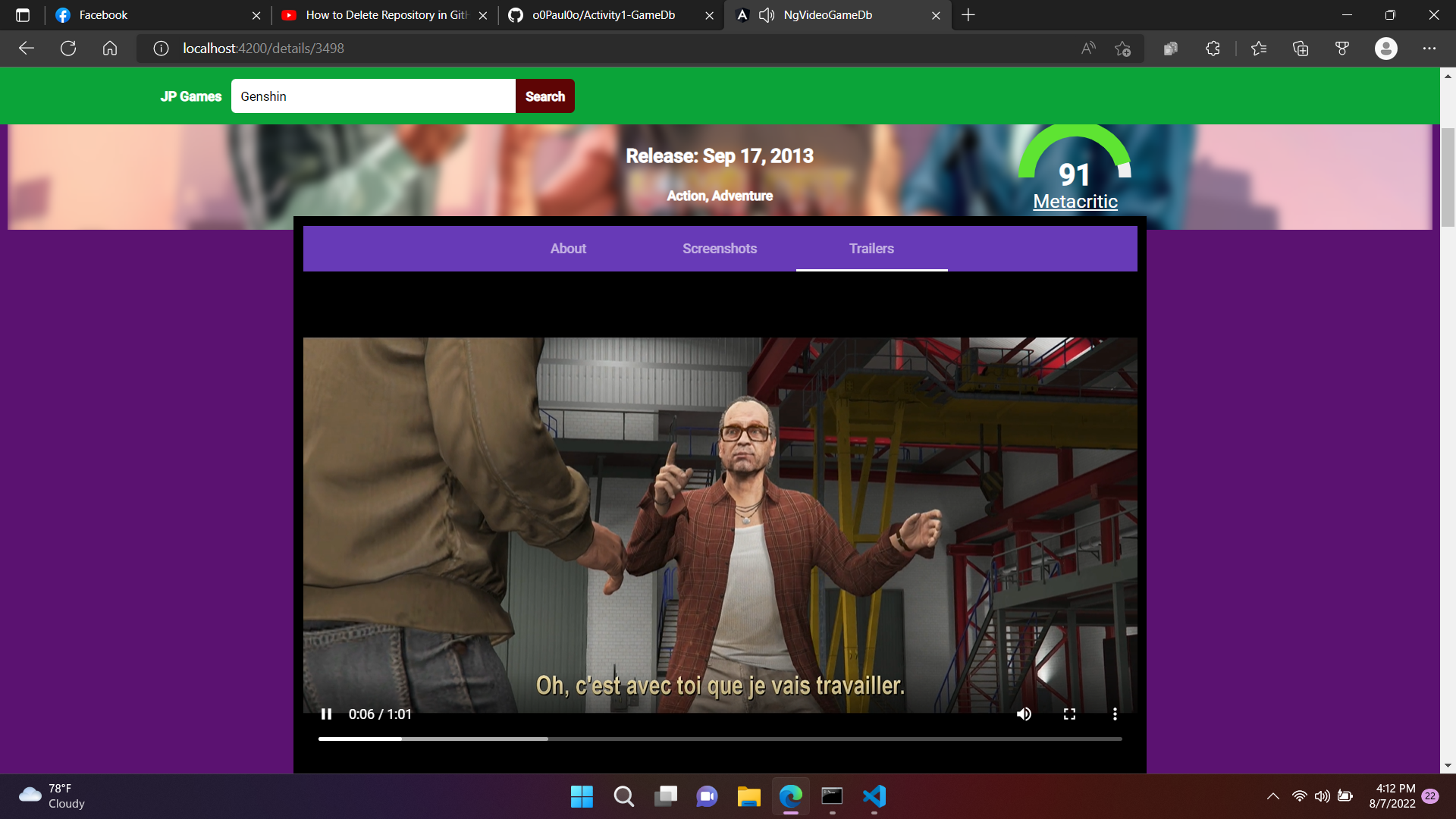Screen dimensions: 1456x819
Task: Open the browser profile menu
Action: tap(1386, 49)
